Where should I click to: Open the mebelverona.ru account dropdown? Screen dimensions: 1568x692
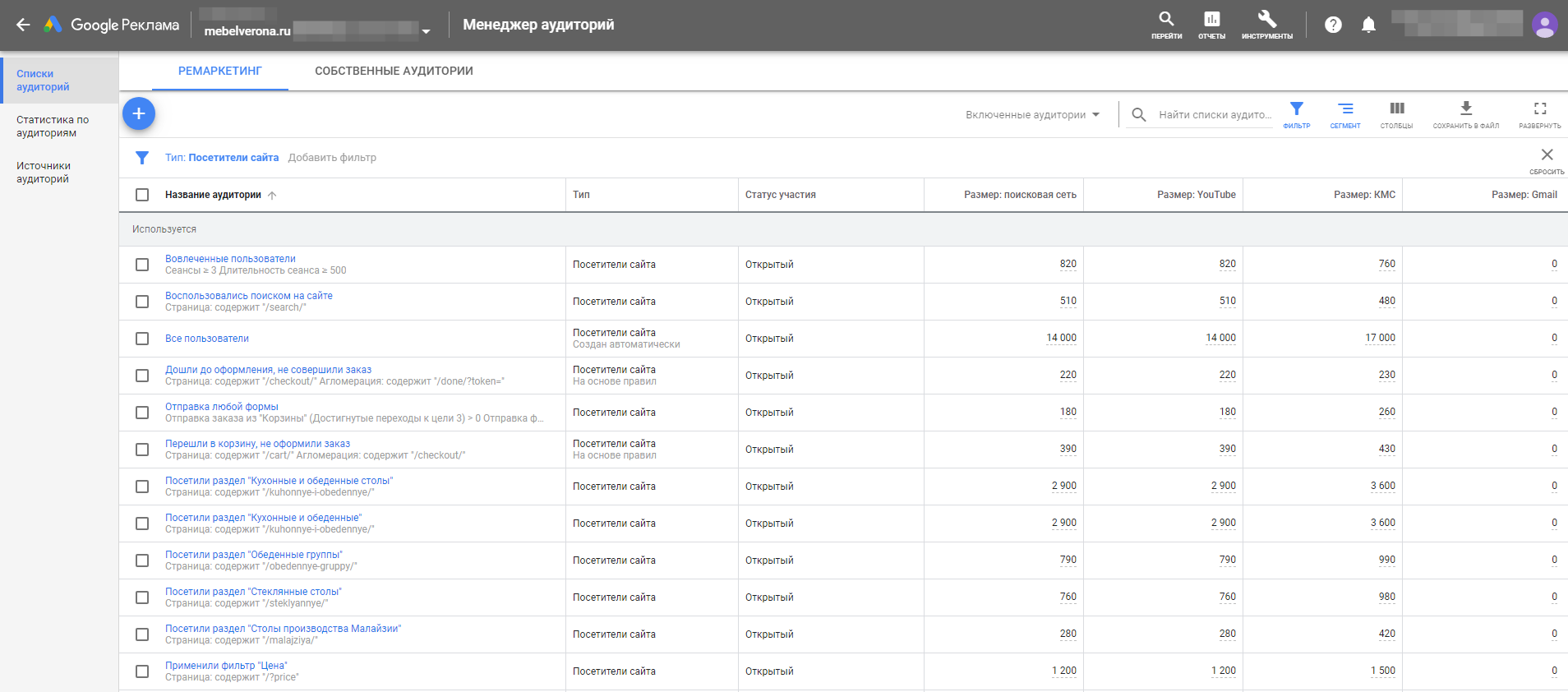[426, 31]
